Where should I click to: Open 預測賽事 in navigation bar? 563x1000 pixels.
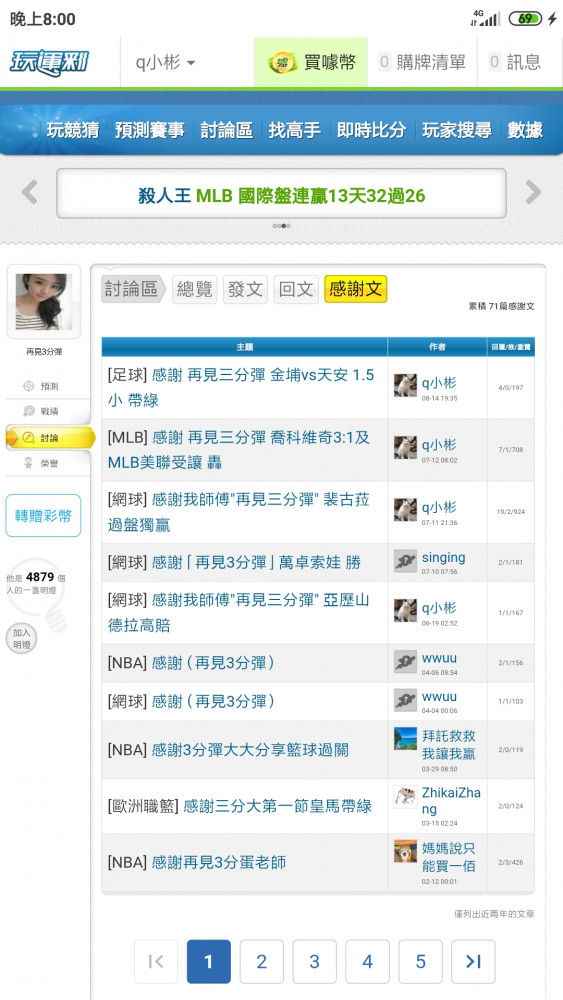click(150, 130)
